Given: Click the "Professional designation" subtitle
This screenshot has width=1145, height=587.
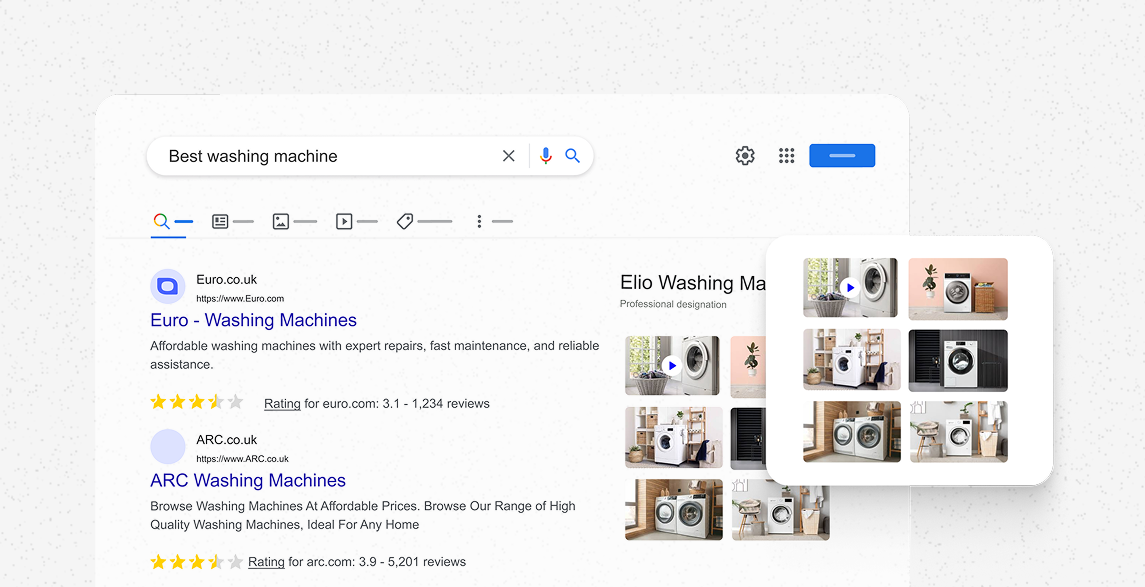Looking at the screenshot, I should coord(673,304).
